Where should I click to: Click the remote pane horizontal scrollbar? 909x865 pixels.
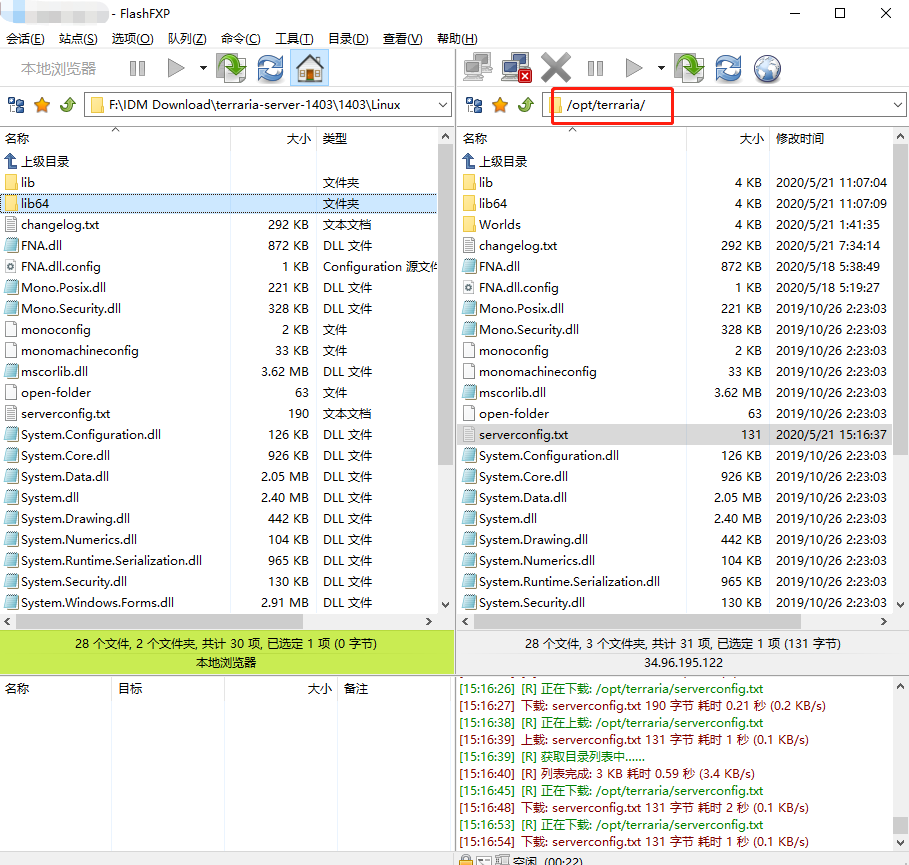tap(637, 622)
